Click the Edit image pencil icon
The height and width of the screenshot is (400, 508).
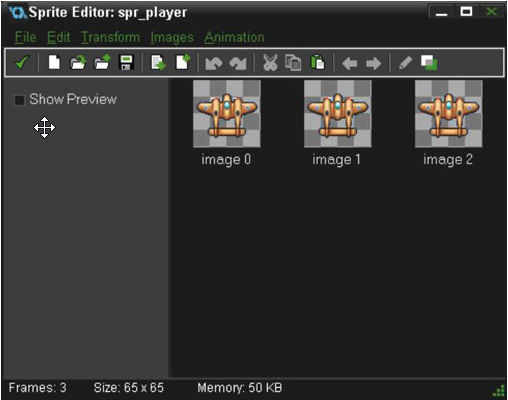405,63
